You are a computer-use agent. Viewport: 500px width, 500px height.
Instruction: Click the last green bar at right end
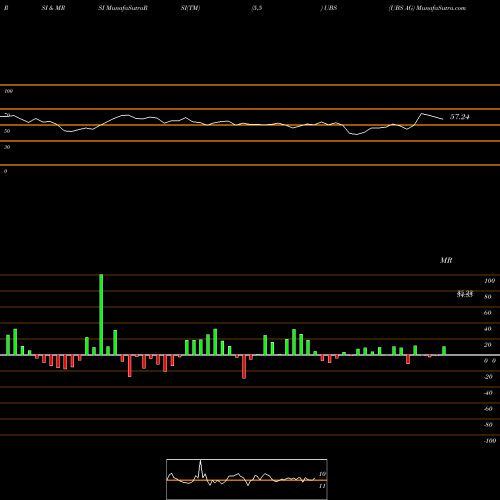pyautogui.click(x=444, y=351)
